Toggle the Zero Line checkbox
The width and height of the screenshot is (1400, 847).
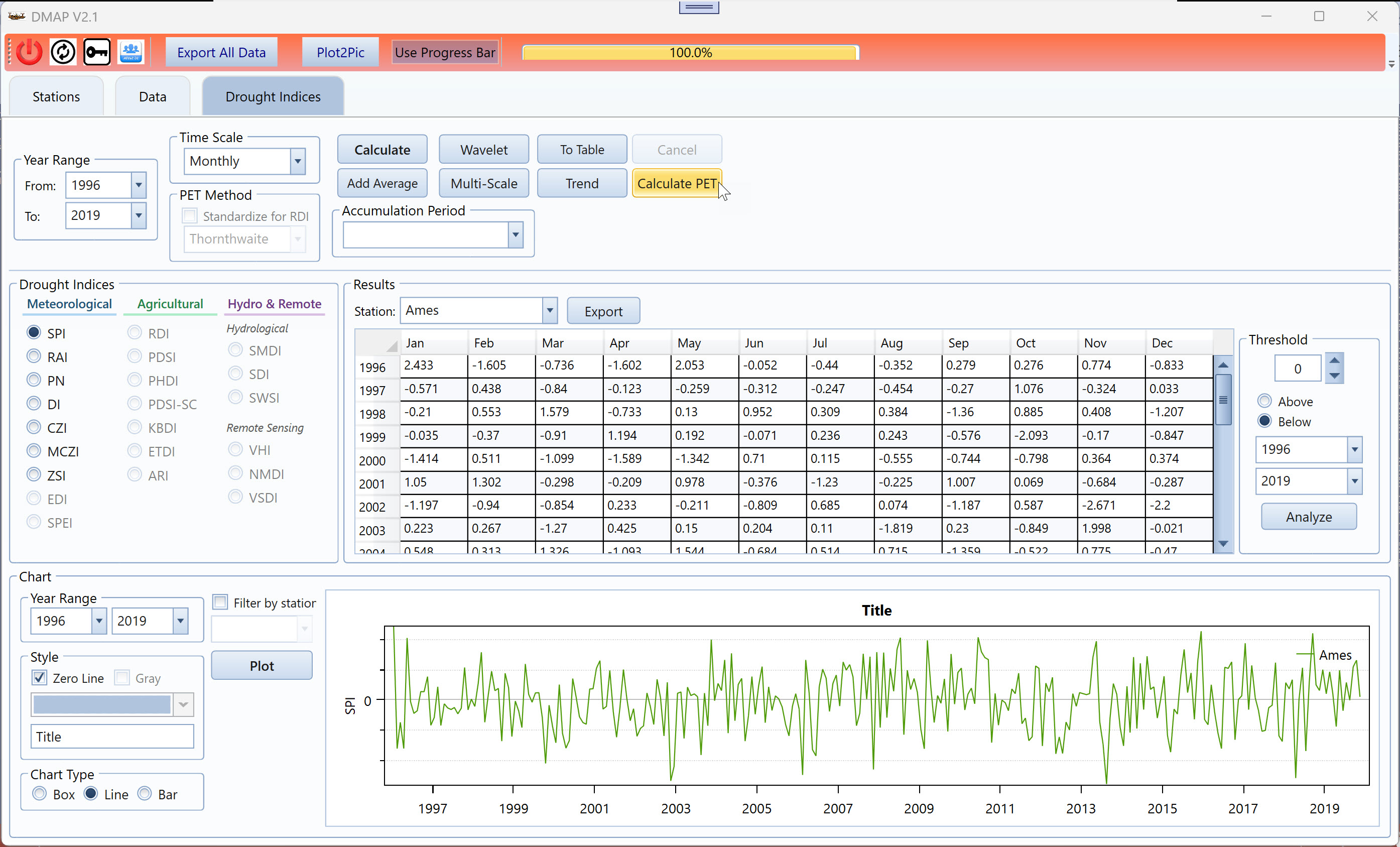(x=39, y=678)
